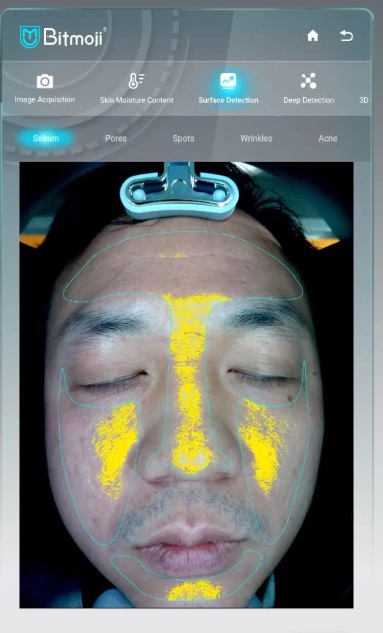The height and width of the screenshot is (633, 383).
Task: Click the Deep Detection label
Action: [x=309, y=100]
